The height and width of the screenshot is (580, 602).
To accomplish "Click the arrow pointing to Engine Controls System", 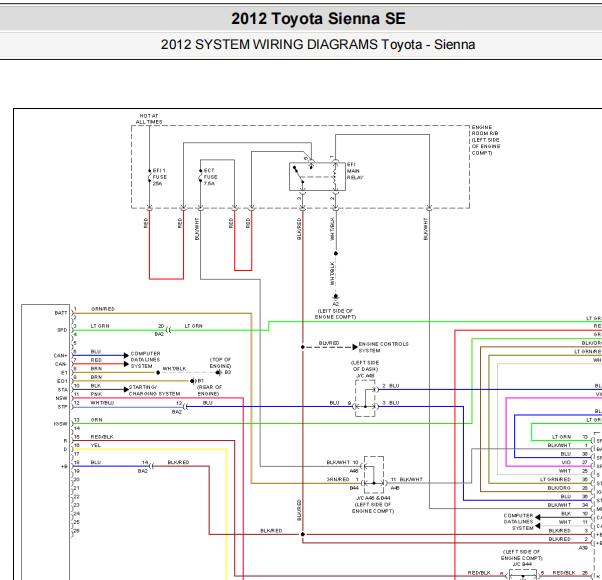I will point(355,347).
